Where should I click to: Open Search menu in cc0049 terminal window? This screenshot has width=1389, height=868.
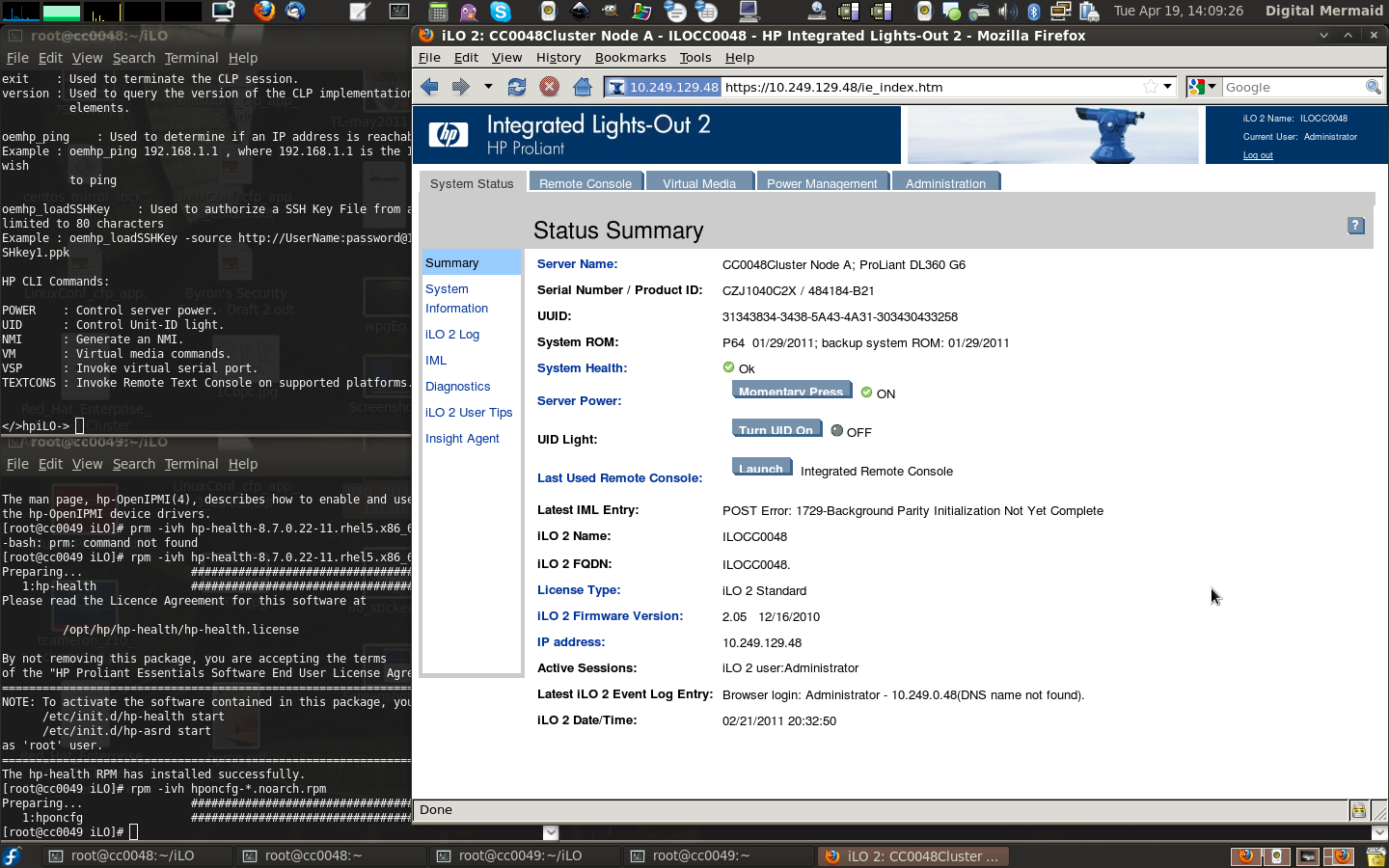tap(133, 464)
